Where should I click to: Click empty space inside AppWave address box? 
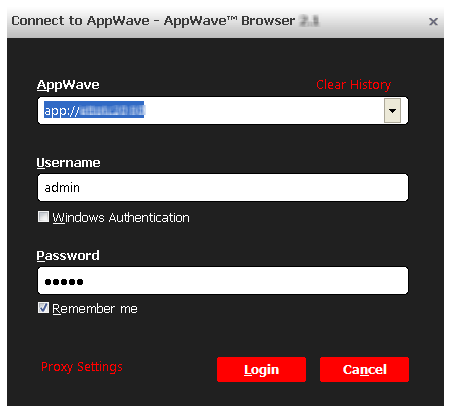[263, 111]
